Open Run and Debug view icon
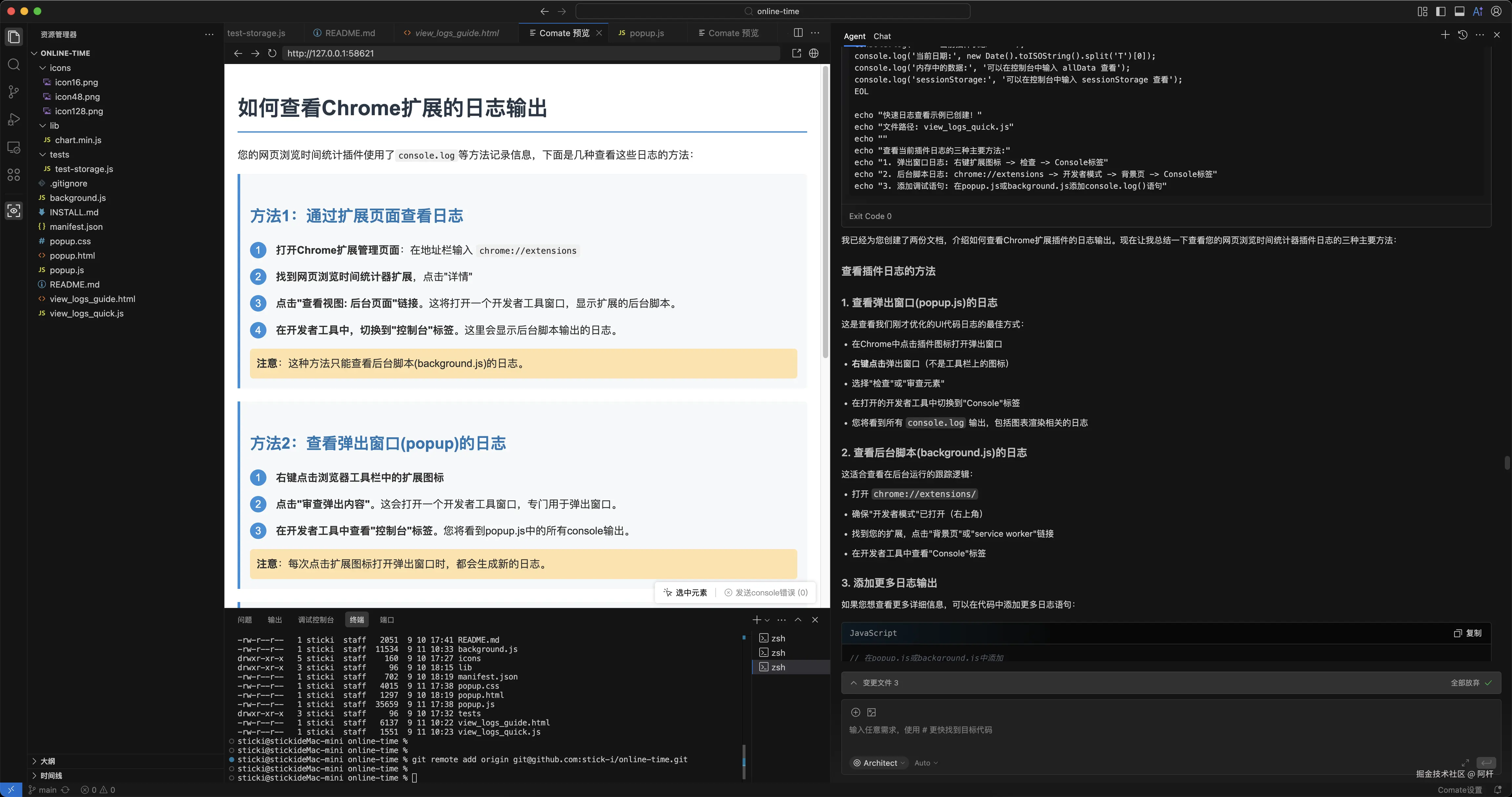The height and width of the screenshot is (797, 1512). (13, 120)
